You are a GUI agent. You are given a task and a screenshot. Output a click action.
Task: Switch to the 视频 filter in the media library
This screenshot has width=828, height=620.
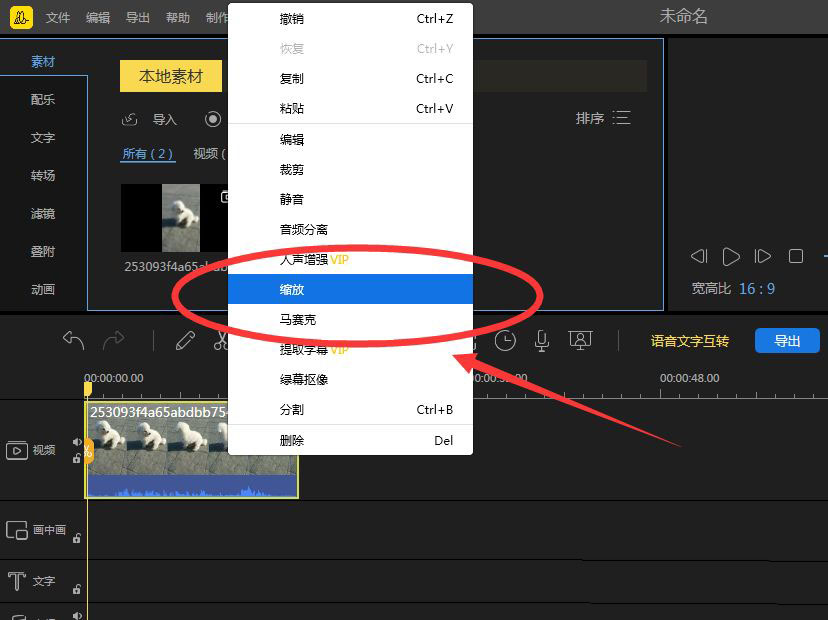tap(206, 153)
